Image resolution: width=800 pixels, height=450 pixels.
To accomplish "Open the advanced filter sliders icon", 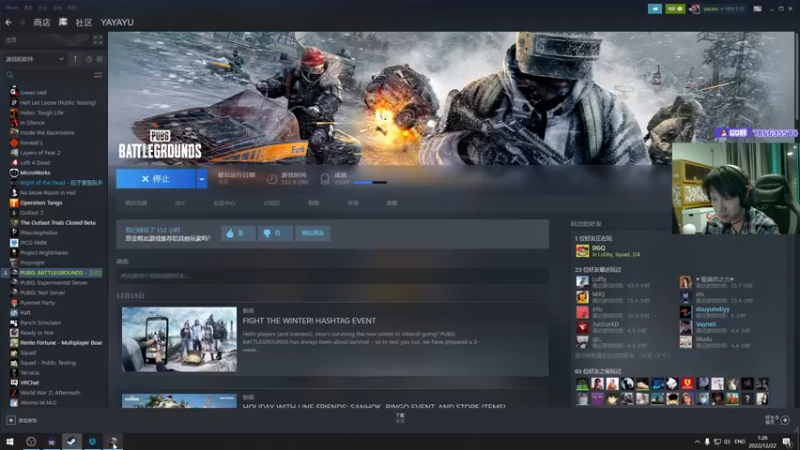I will (x=98, y=75).
